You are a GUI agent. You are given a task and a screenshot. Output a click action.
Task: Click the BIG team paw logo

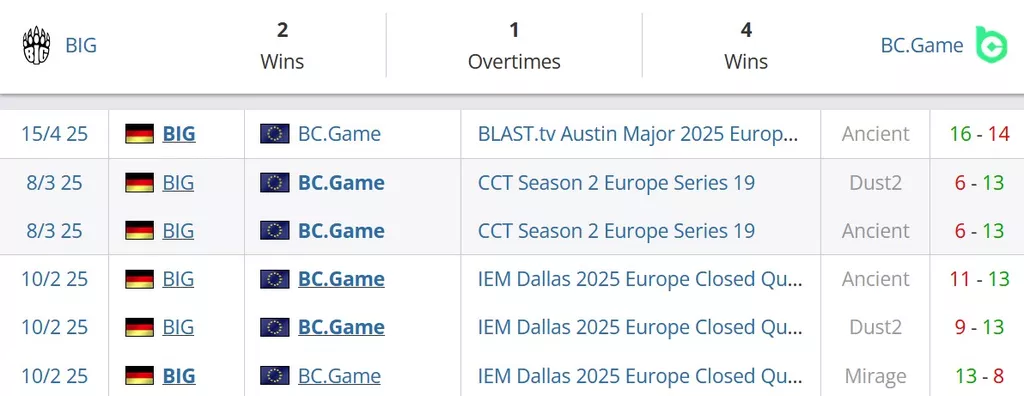tap(37, 46)
